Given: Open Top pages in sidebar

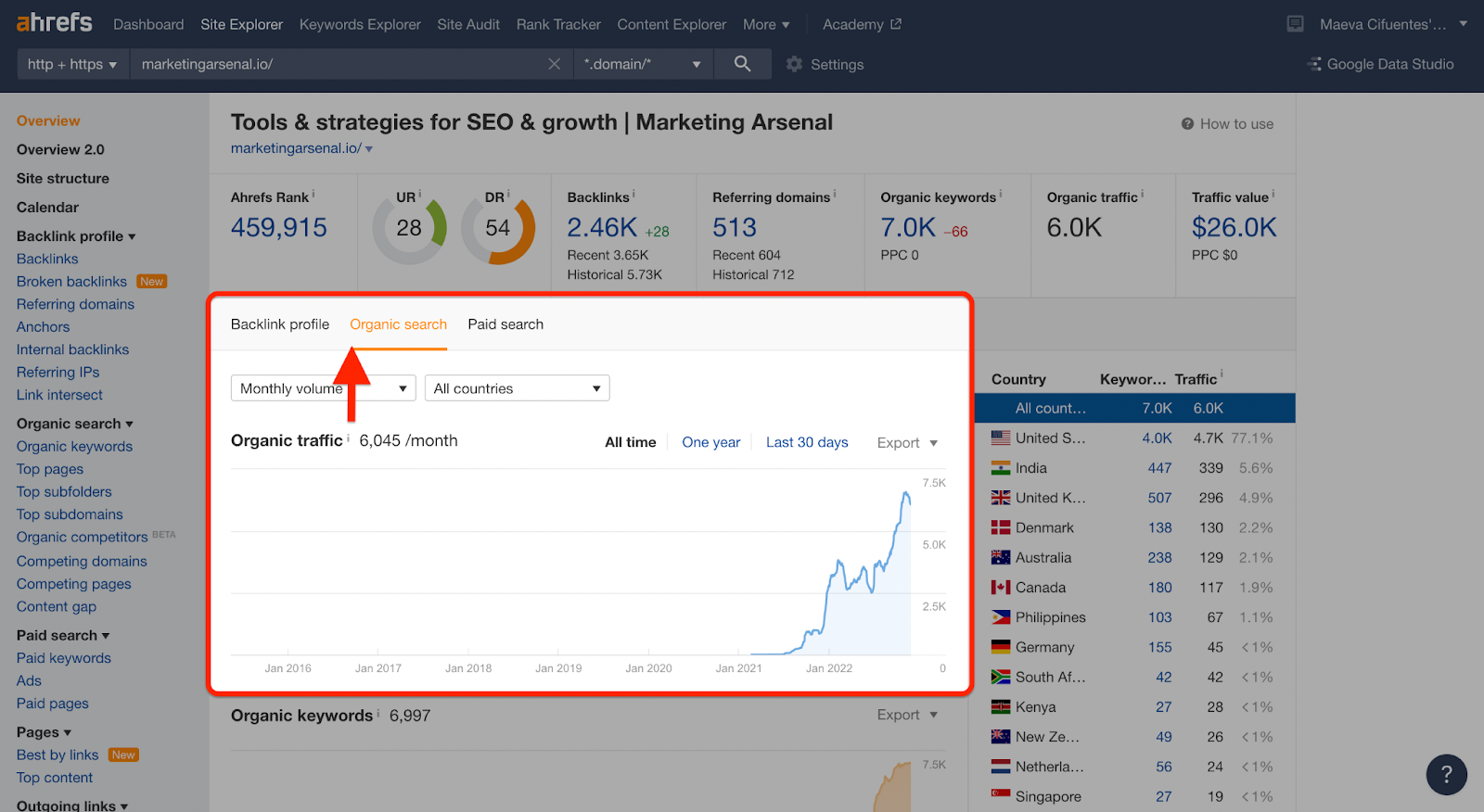Looking at the screenshot, I should (x=50, y=469).
